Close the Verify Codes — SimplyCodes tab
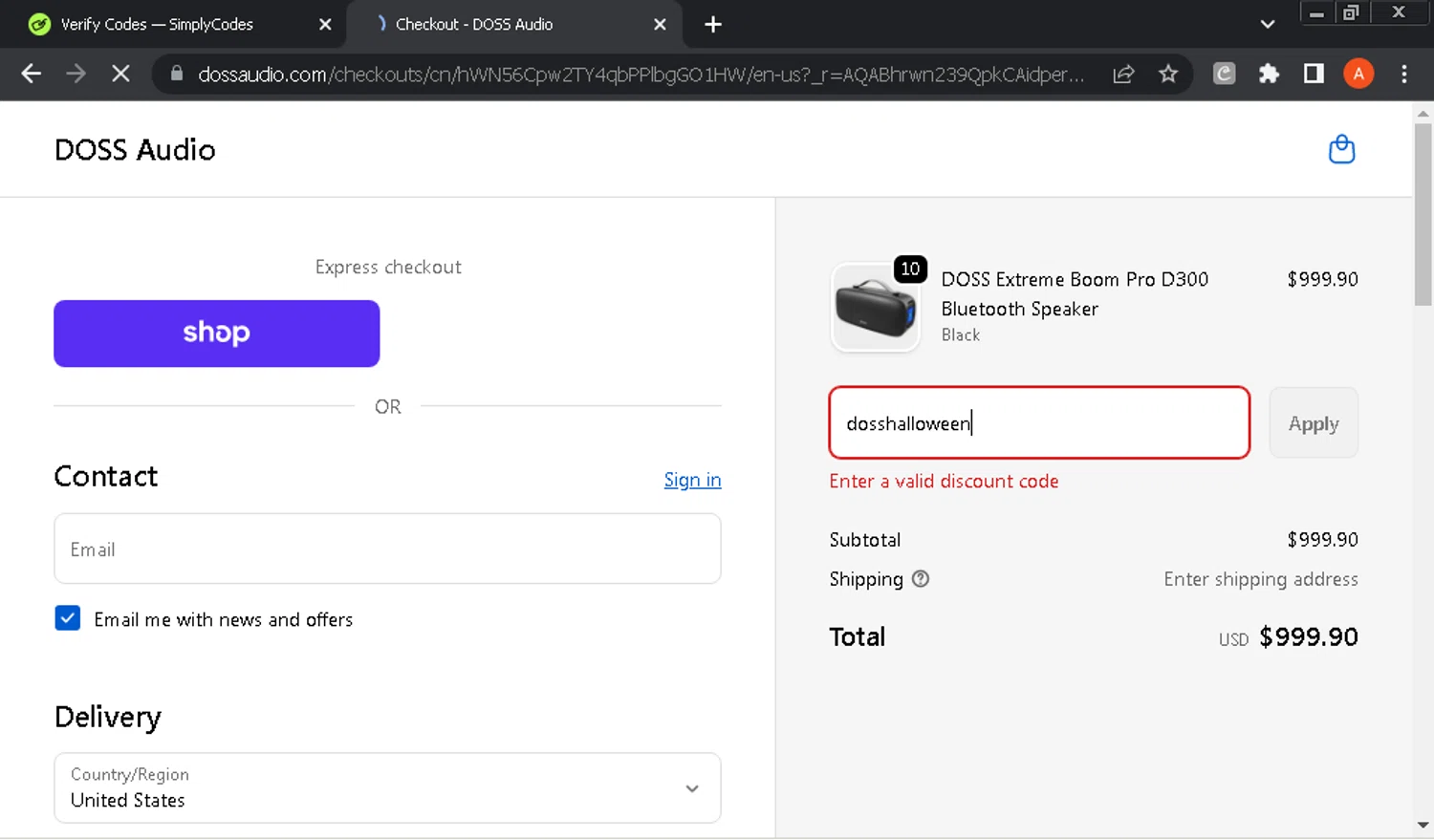The width and height of the screenshot is (1434, 840). pyautogui.click(x=325, y=24)
